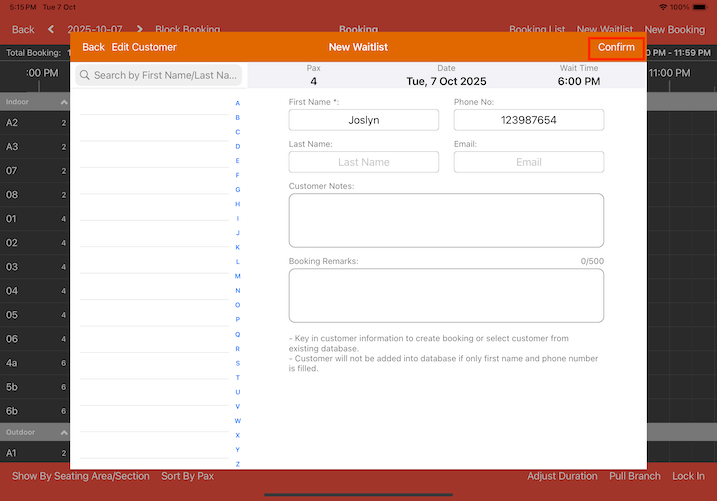Jump to letter S in customer index
Image resolution: width=717 pixels, height=501 pixels.
tap(237, 363)
